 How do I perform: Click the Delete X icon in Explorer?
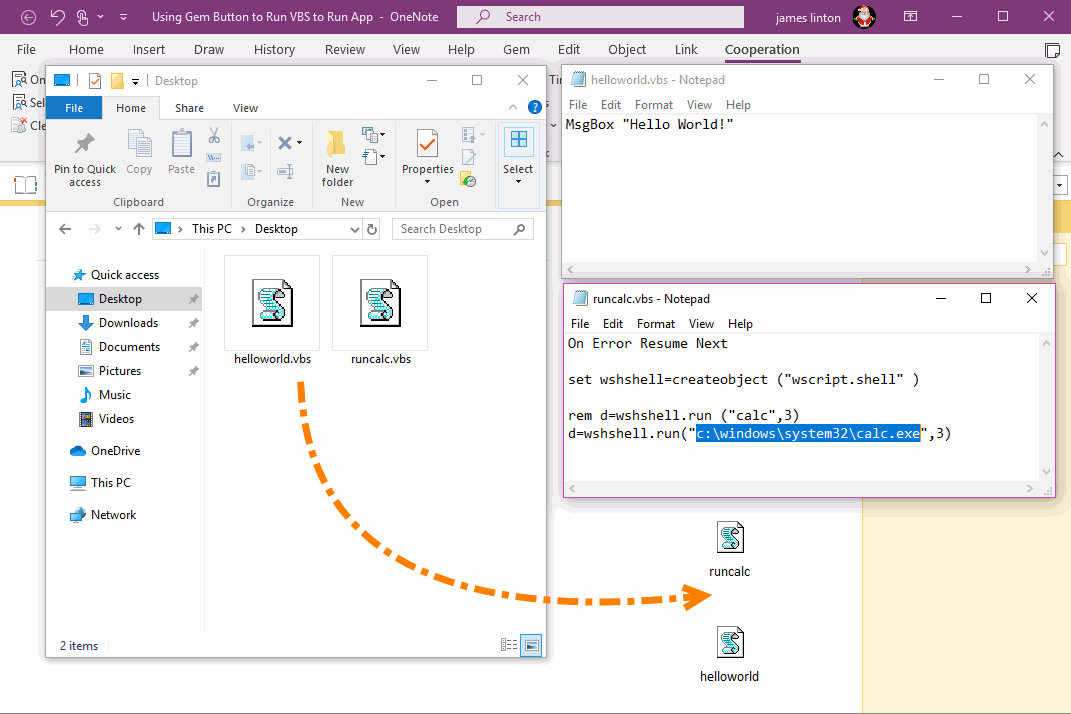[285, 143]
